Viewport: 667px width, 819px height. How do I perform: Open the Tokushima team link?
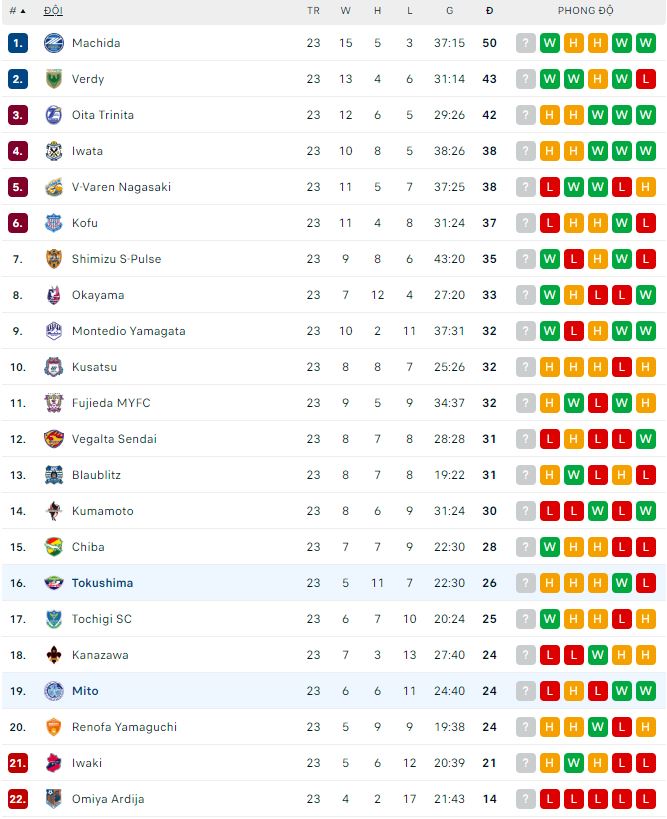click(x=102, y=583)
